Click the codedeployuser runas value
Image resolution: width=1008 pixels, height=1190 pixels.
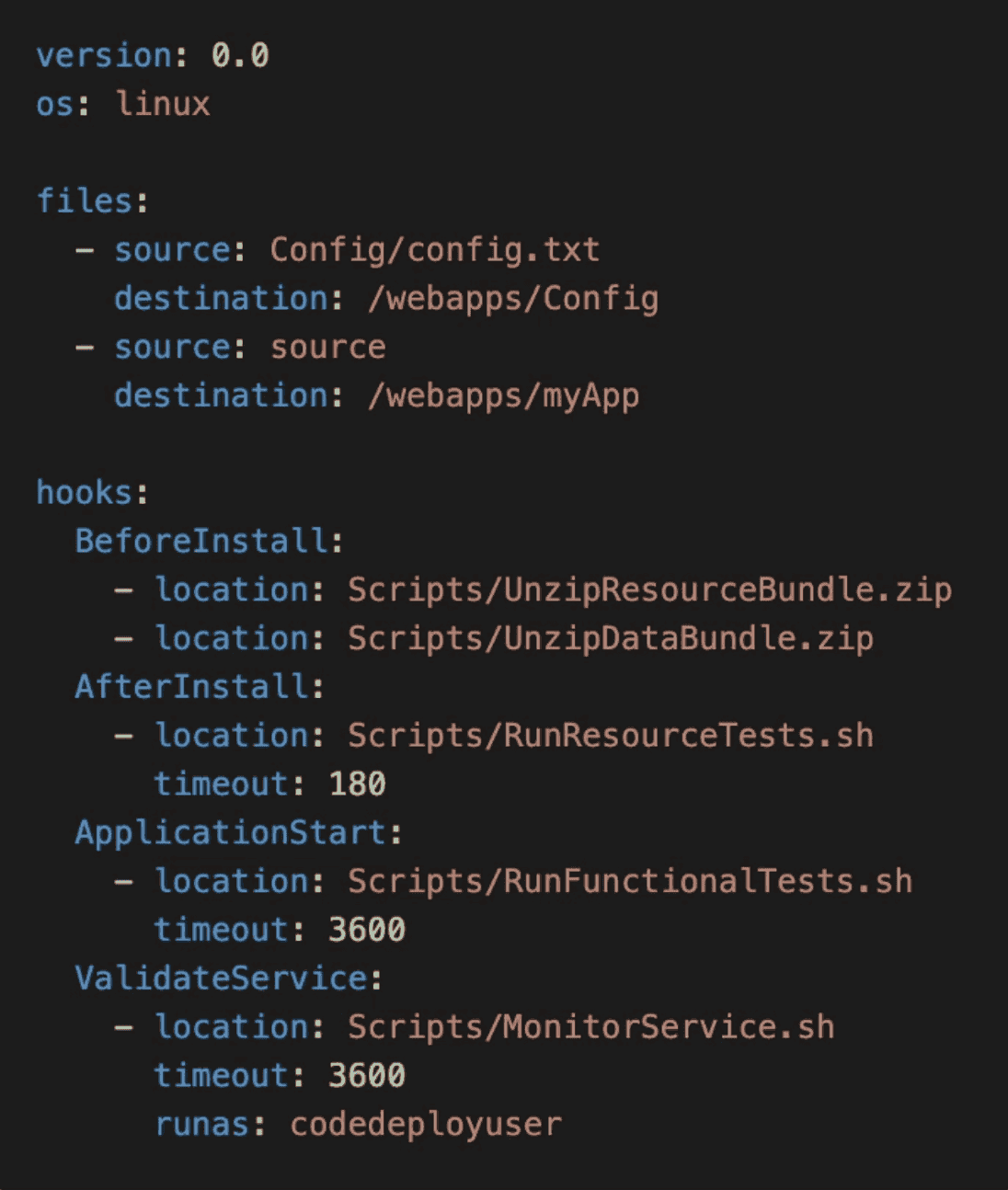(425, 1125)
